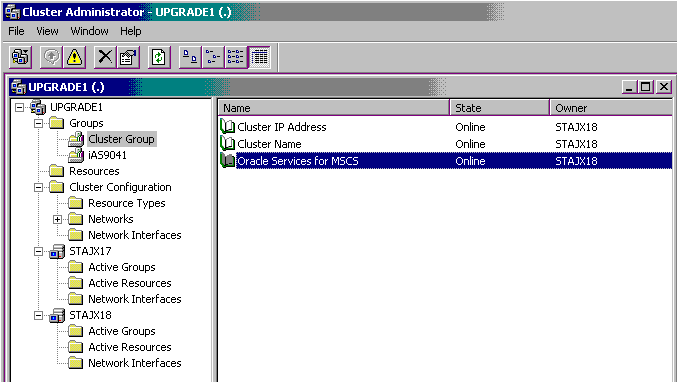
Task: Open the File menu
Action: point(16,31)
